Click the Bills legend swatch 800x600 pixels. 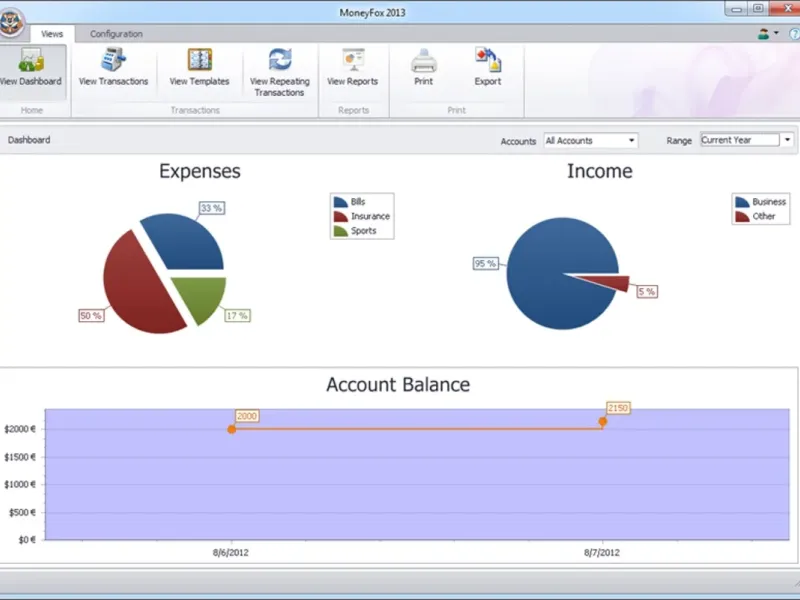point(341,202)
